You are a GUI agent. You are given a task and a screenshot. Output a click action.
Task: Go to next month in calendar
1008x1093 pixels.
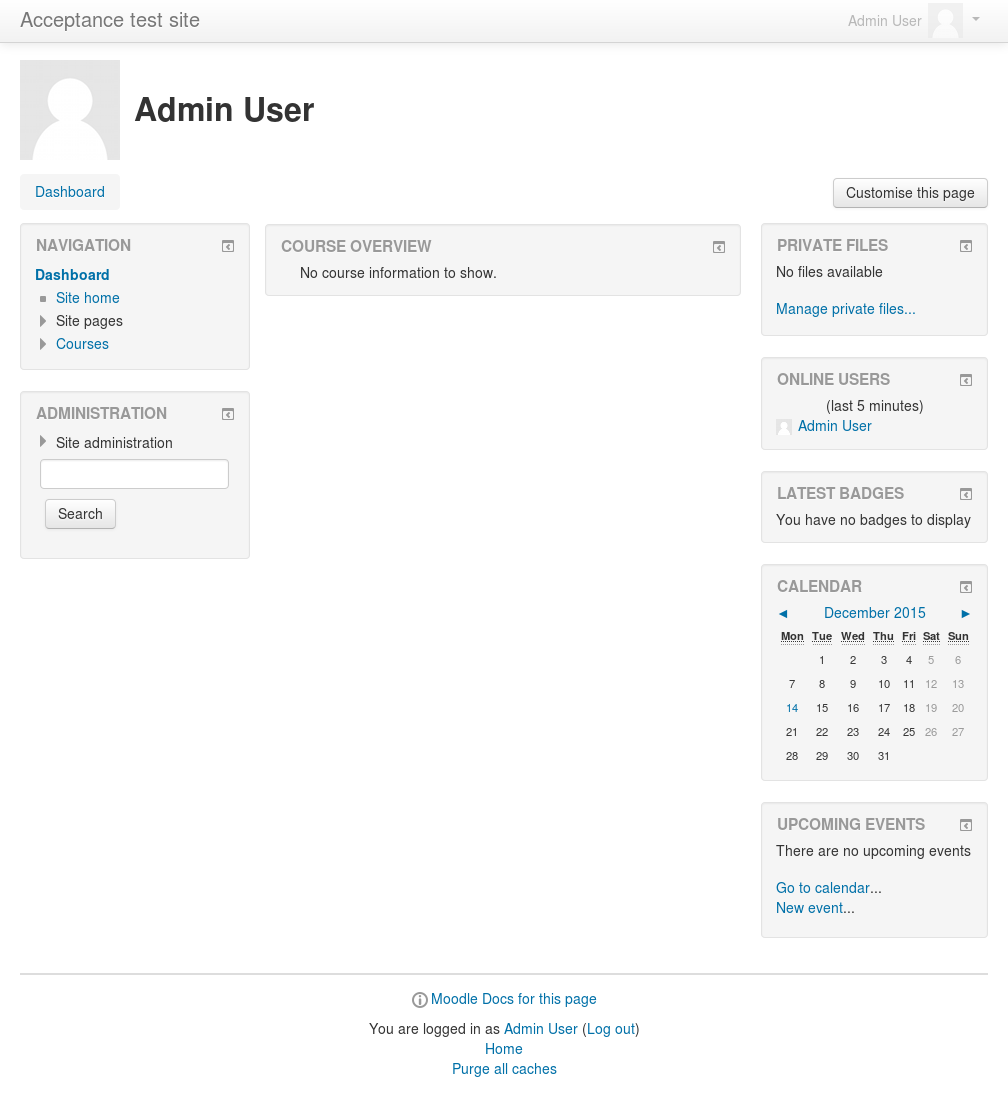coord(965,613)
